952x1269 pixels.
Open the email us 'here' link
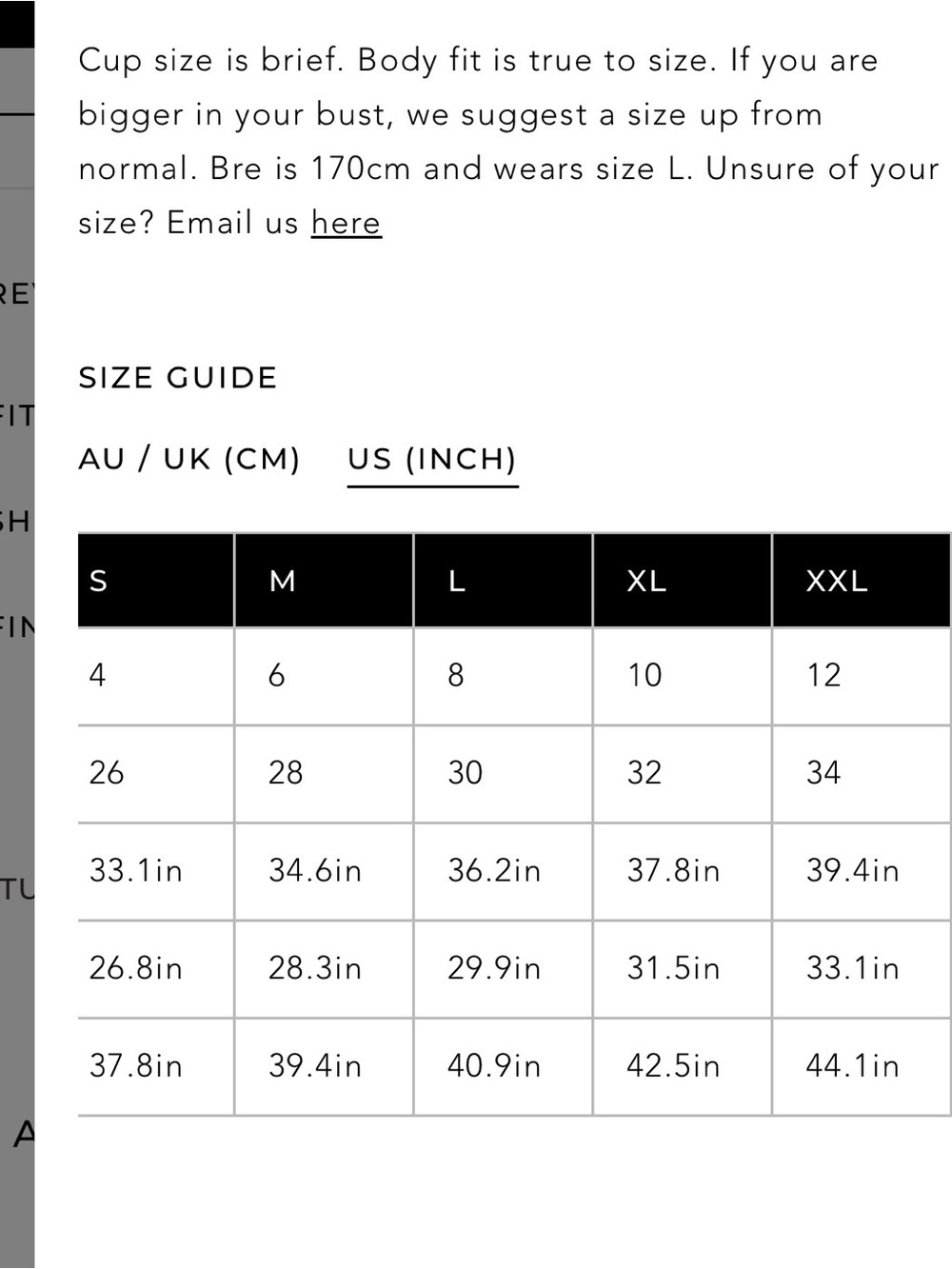pos(346,223)
